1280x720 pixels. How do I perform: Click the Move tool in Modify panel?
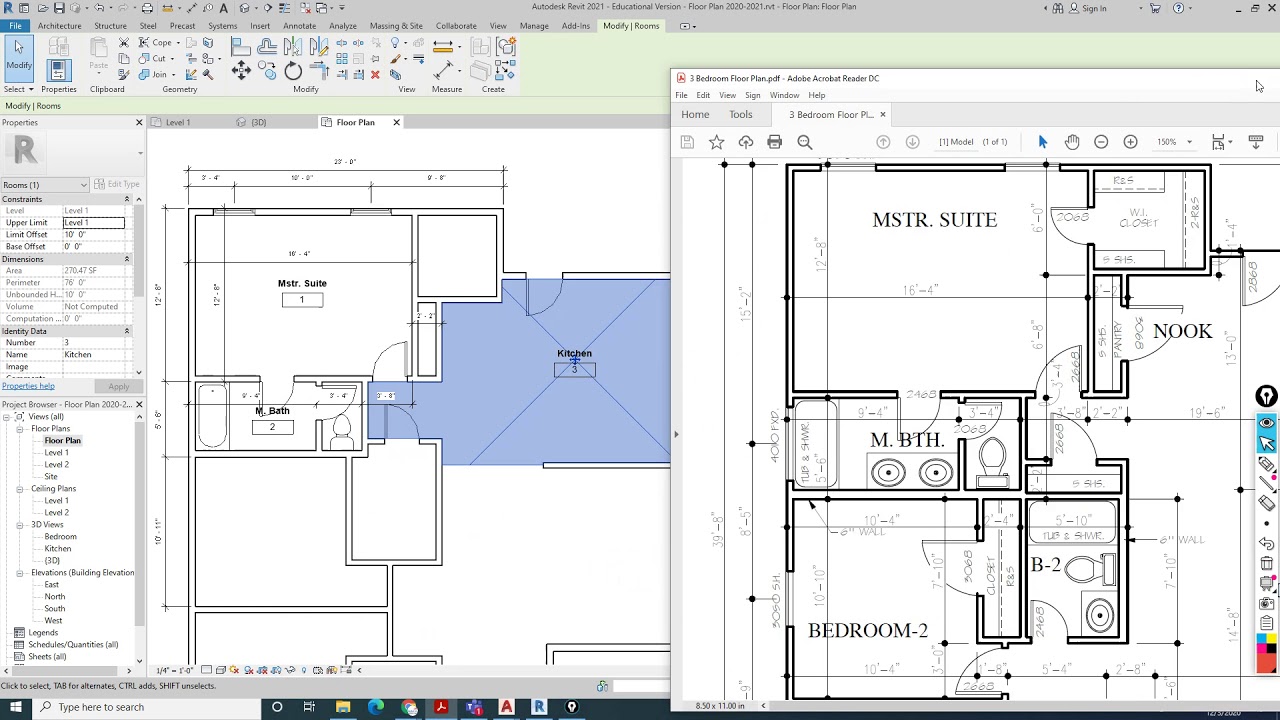(x=241, y=70)
